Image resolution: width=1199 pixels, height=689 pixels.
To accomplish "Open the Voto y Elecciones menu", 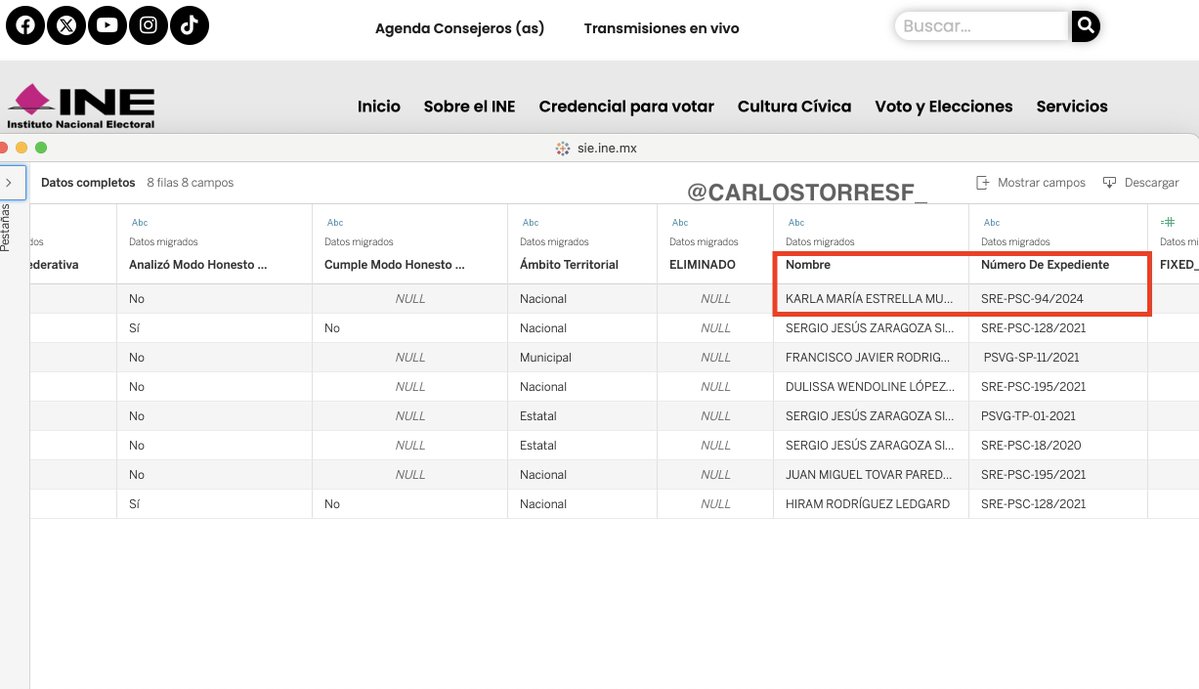I will tap(944, 106).
